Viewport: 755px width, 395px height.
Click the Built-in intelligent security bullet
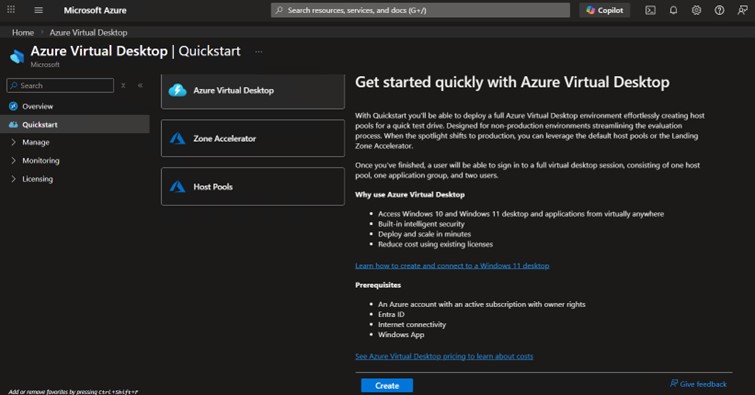point(421,224)
